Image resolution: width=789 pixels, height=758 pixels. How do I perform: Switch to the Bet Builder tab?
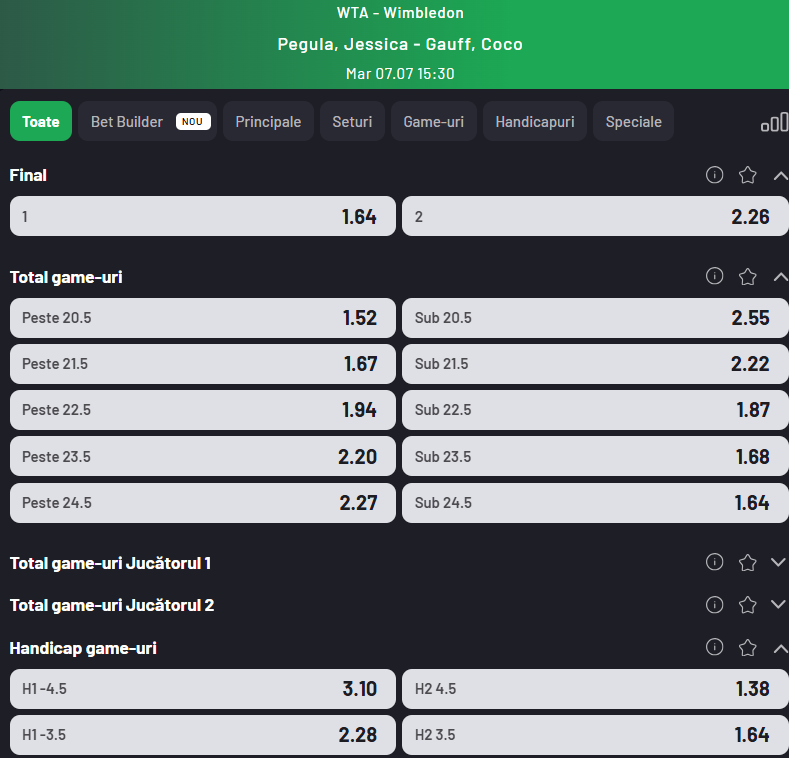coord(147,121)
